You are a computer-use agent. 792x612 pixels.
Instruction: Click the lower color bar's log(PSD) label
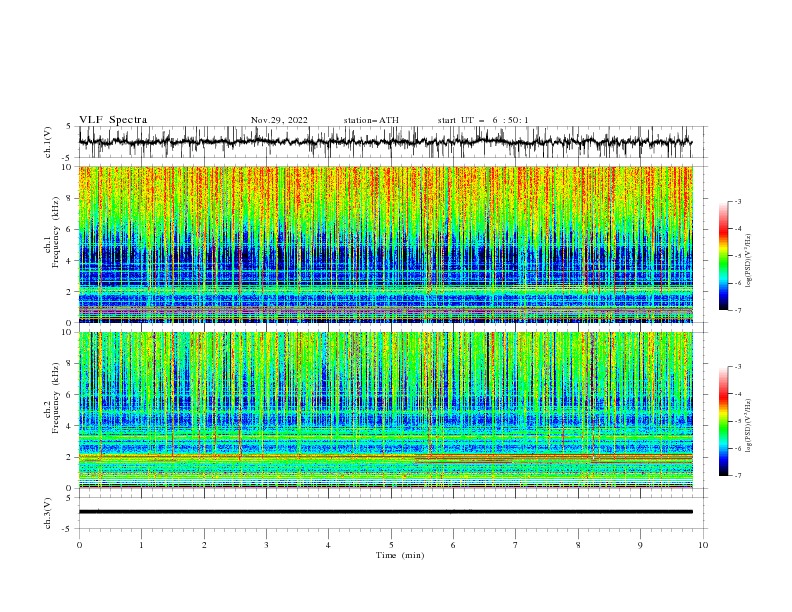pos(749,426)
